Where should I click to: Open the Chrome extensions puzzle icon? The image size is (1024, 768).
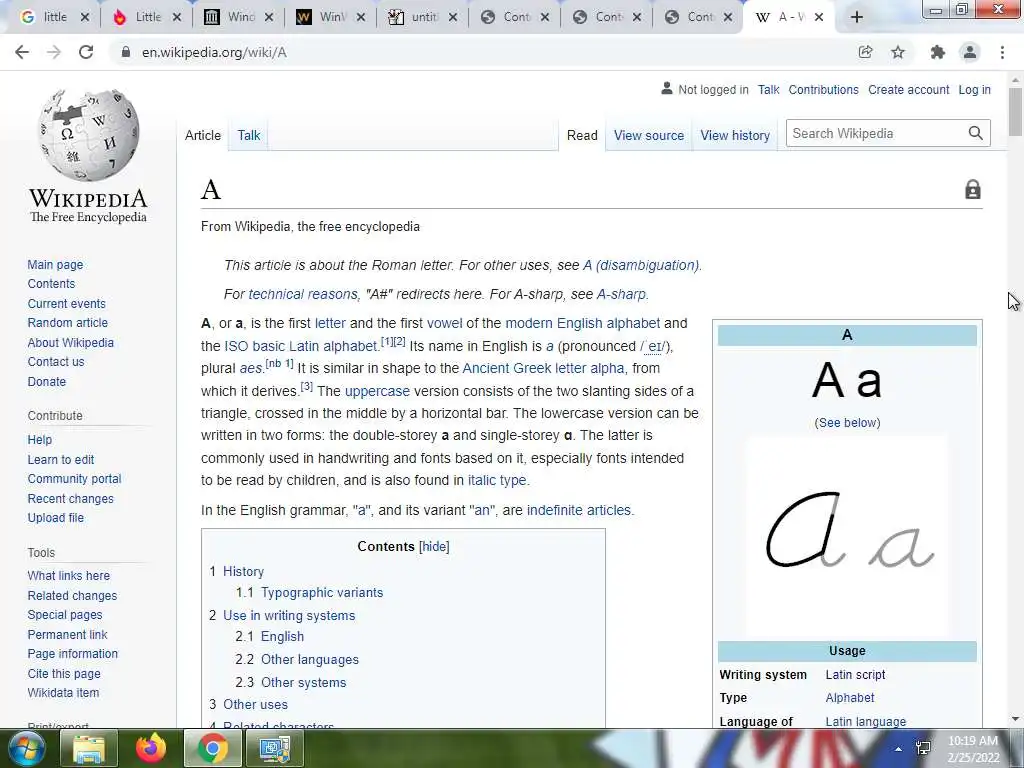tap(938, 52)
